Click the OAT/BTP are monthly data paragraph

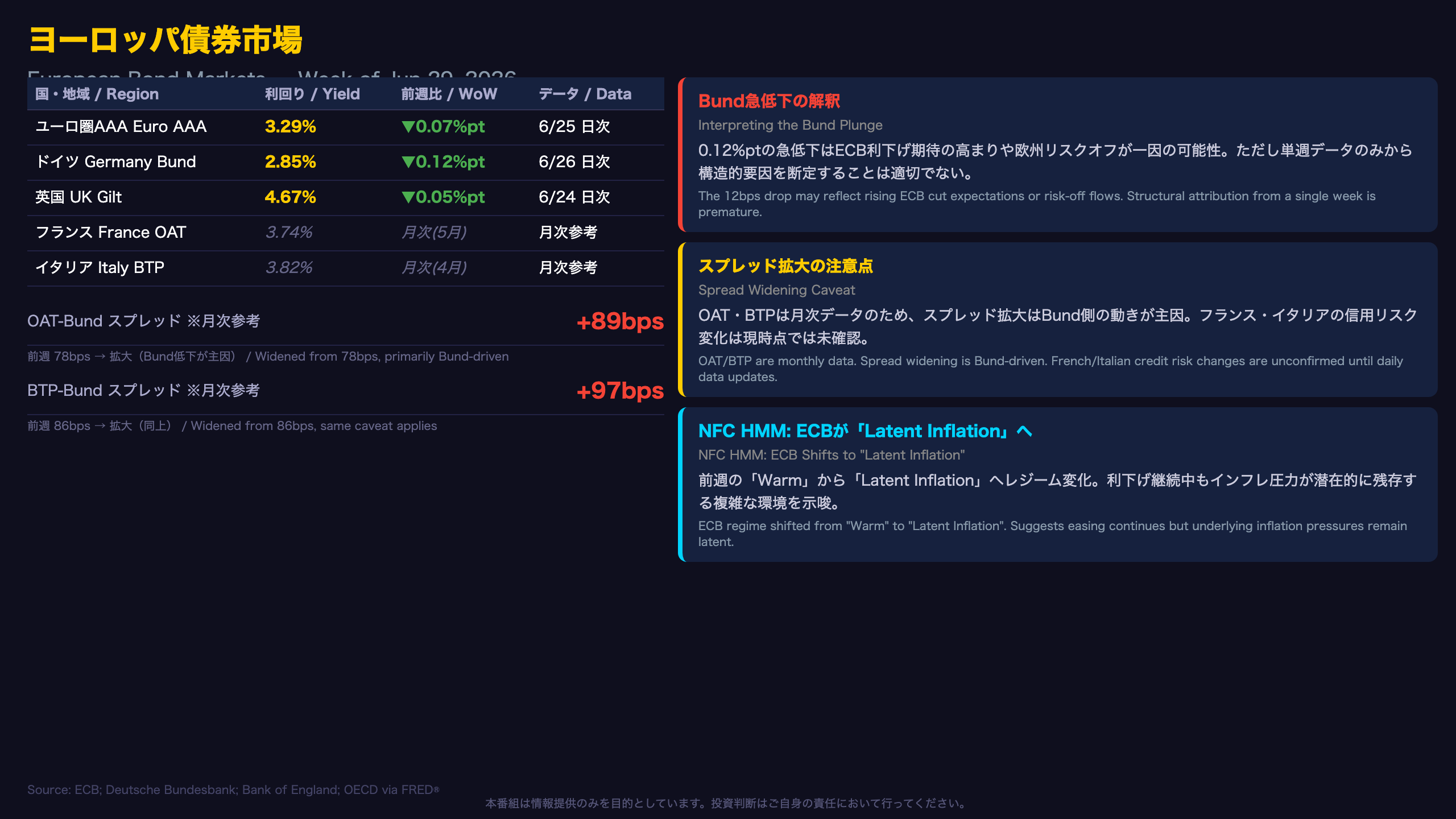click(1050, 369)
